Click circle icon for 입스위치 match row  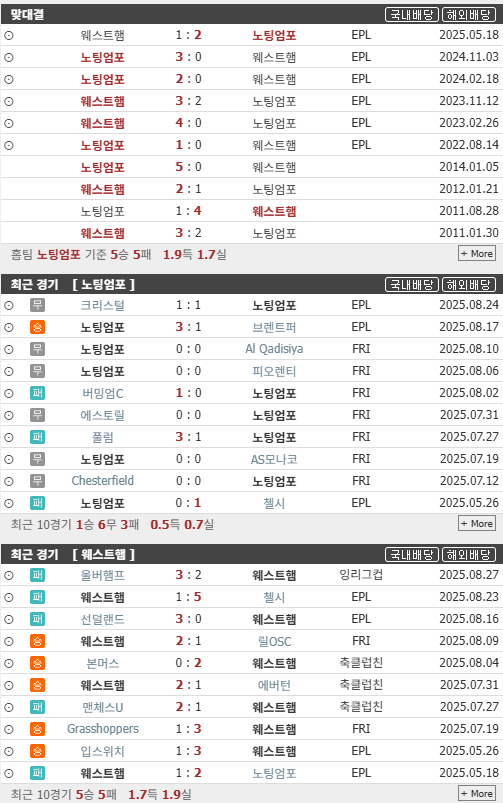9,752
